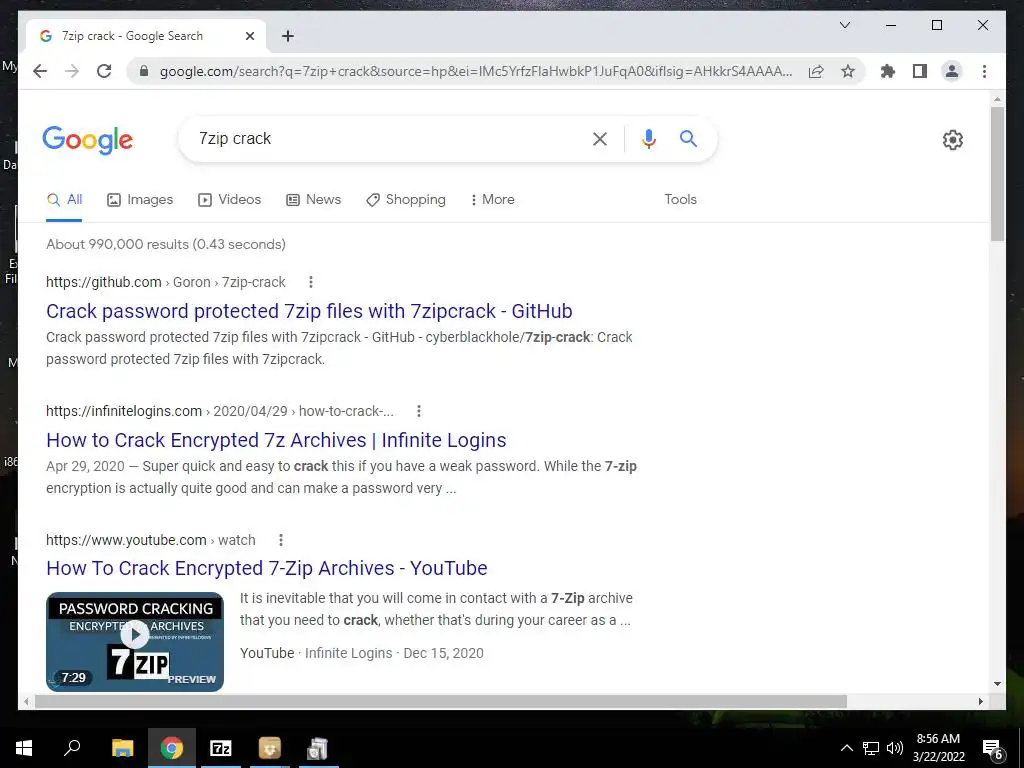Click the infinitelogins.com breadcrumb URL
The width and height of the screenshot is (1024, 768).
[220, 411]
